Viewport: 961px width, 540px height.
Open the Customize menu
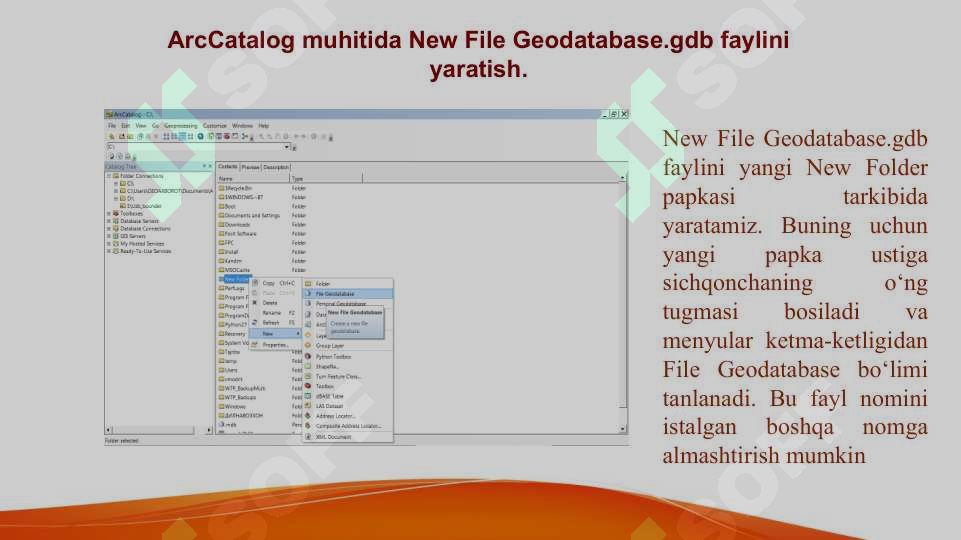pyautogui.click(x=215, y=126)
